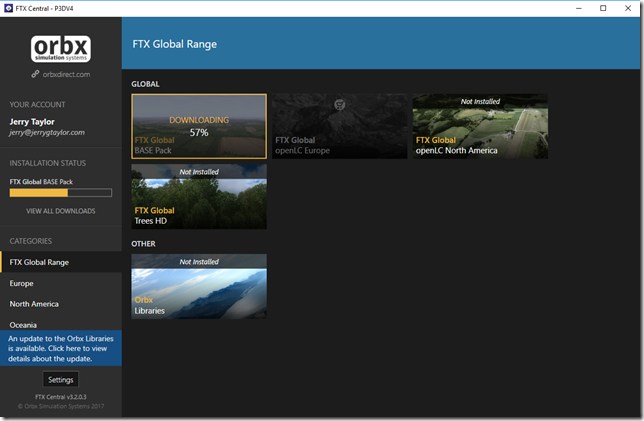
Task: Click Not Installed label on Trees HD
Action: click(199, 172)
